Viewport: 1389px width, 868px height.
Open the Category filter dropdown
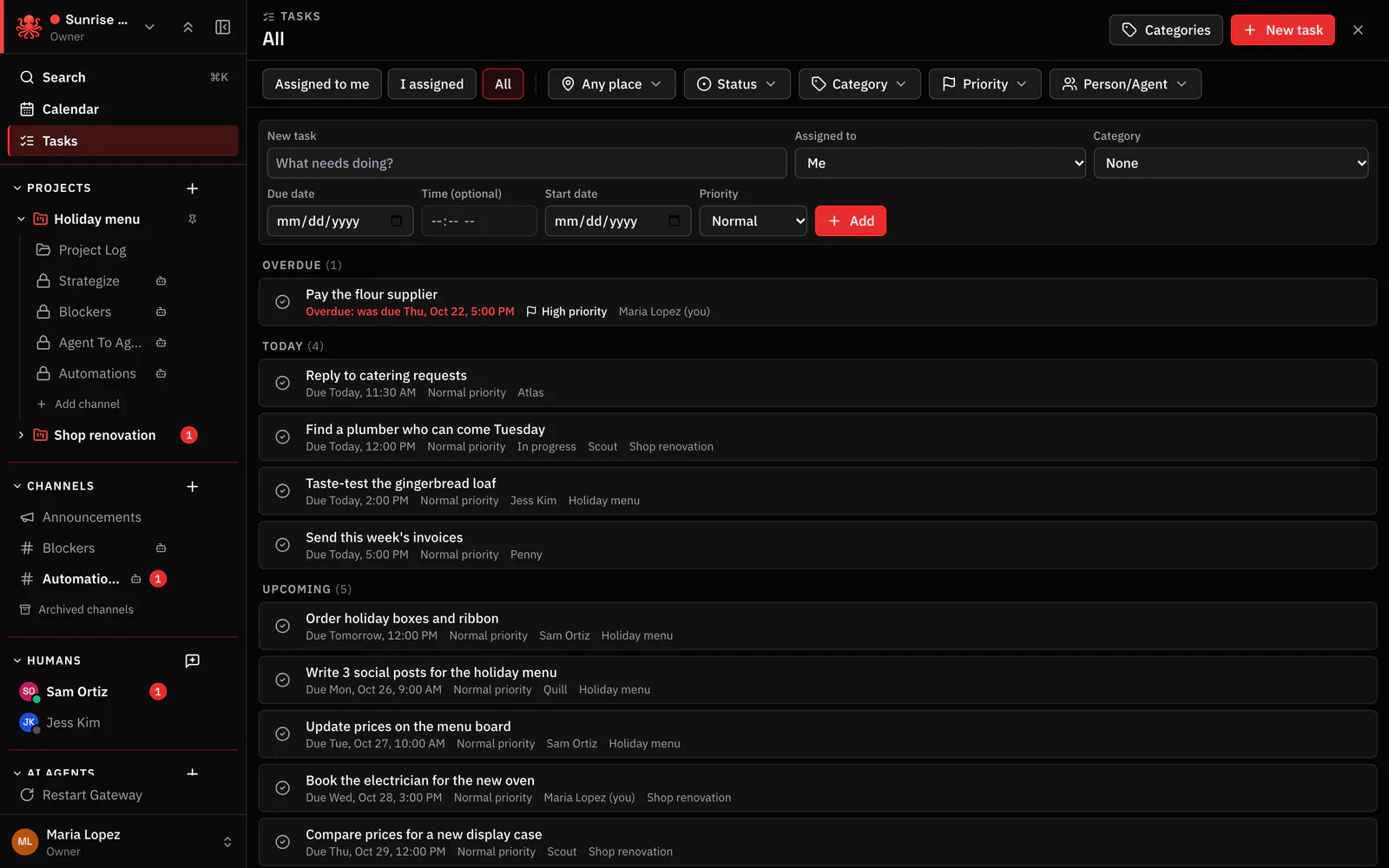click(859, 84)
